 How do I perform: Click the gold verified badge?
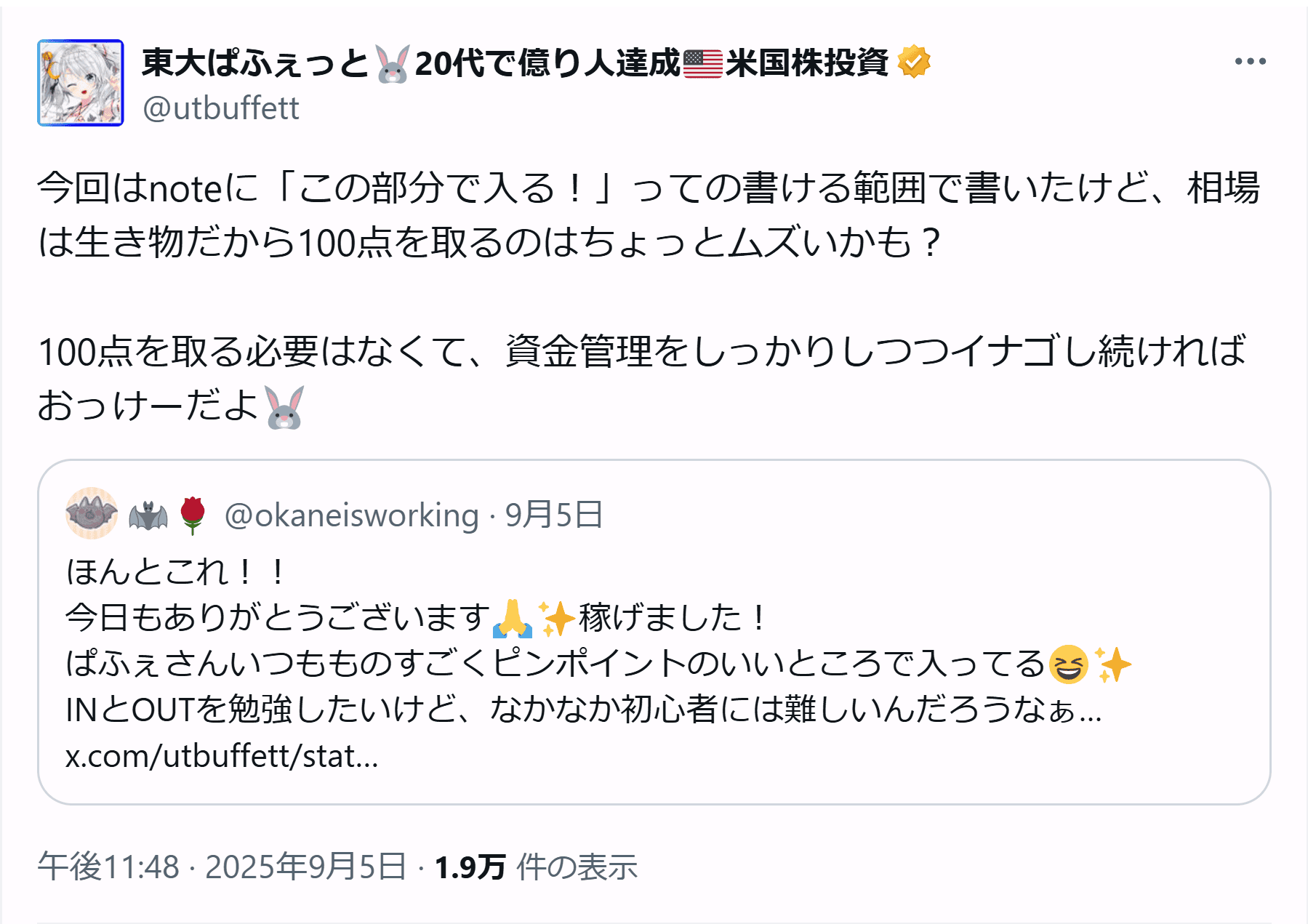point(914,62)
